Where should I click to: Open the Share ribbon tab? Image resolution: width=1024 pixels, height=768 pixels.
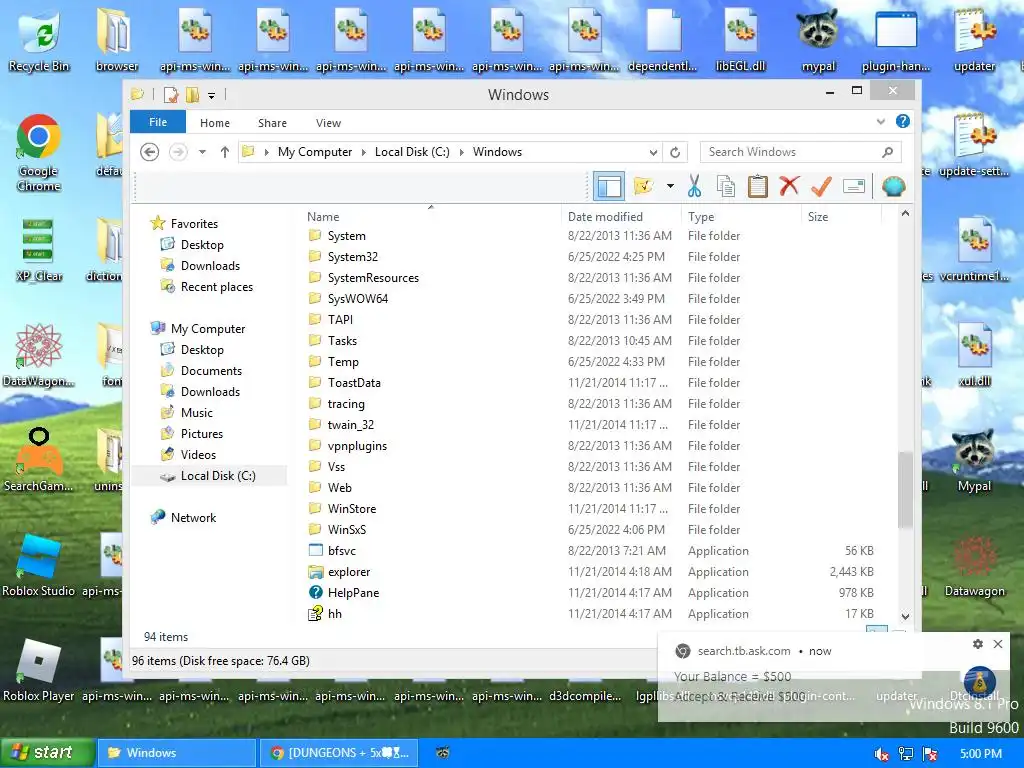(x=272, y=123)
